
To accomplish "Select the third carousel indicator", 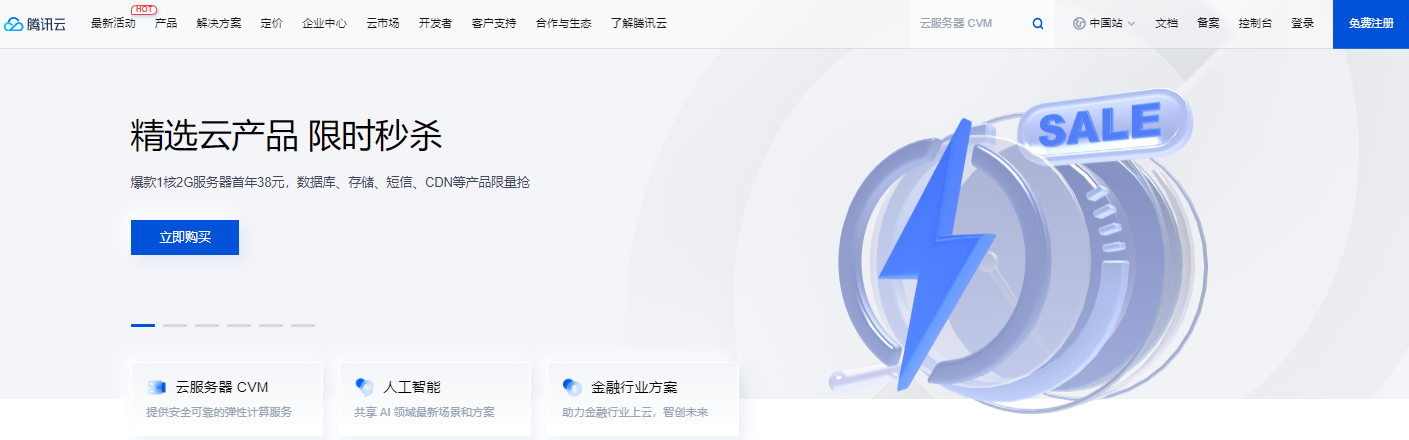I will click(207, 325).
